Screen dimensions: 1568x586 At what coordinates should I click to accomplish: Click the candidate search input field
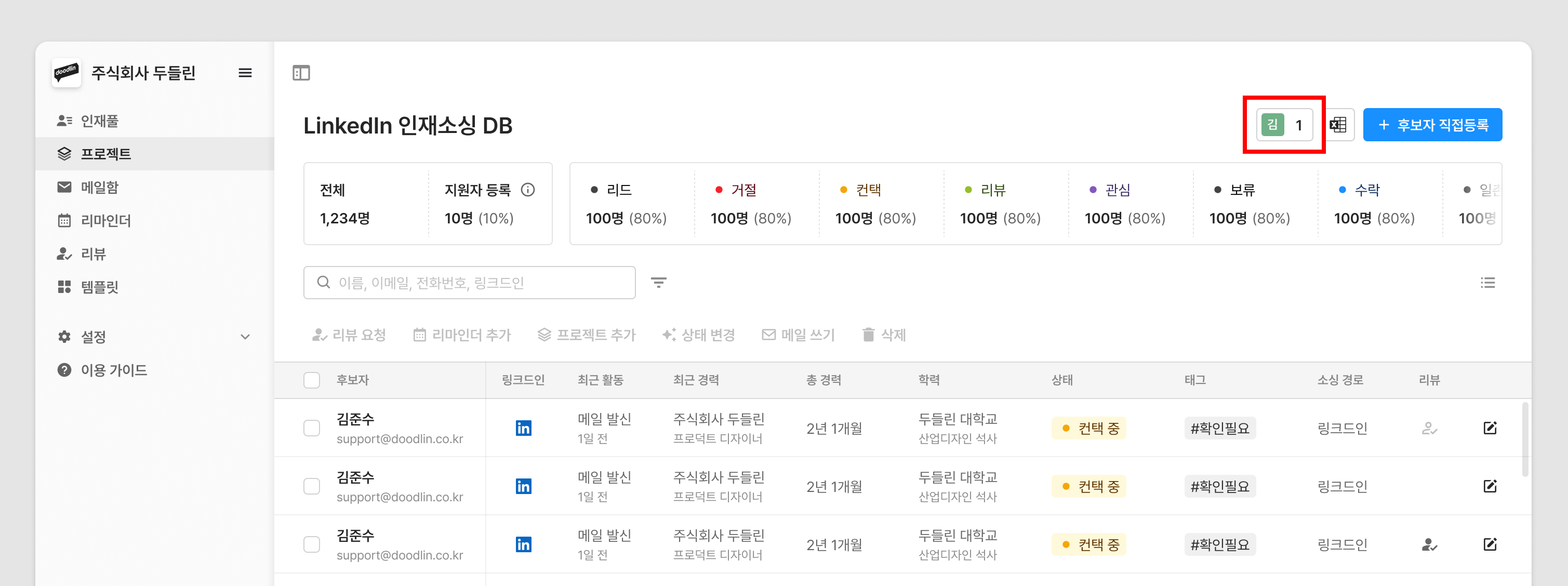click(469, 283)
